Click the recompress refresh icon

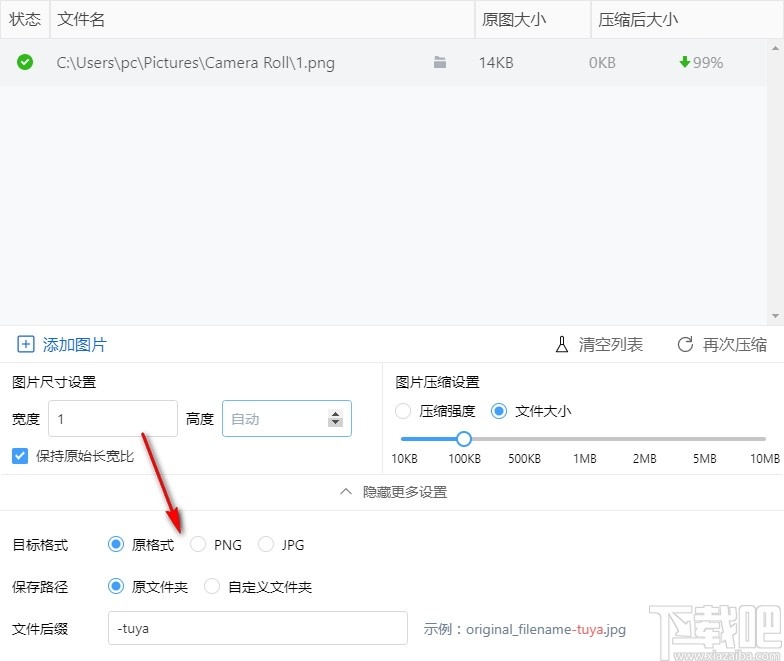coord(685,344)
